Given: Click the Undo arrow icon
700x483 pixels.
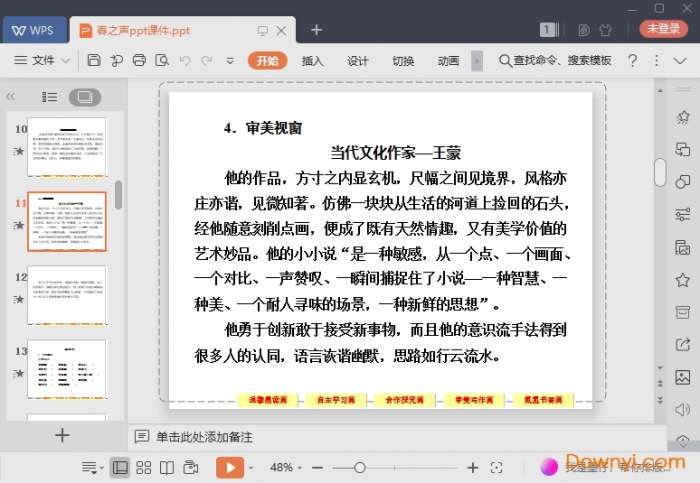Looking at the screenshot, I should coord(185,60).
